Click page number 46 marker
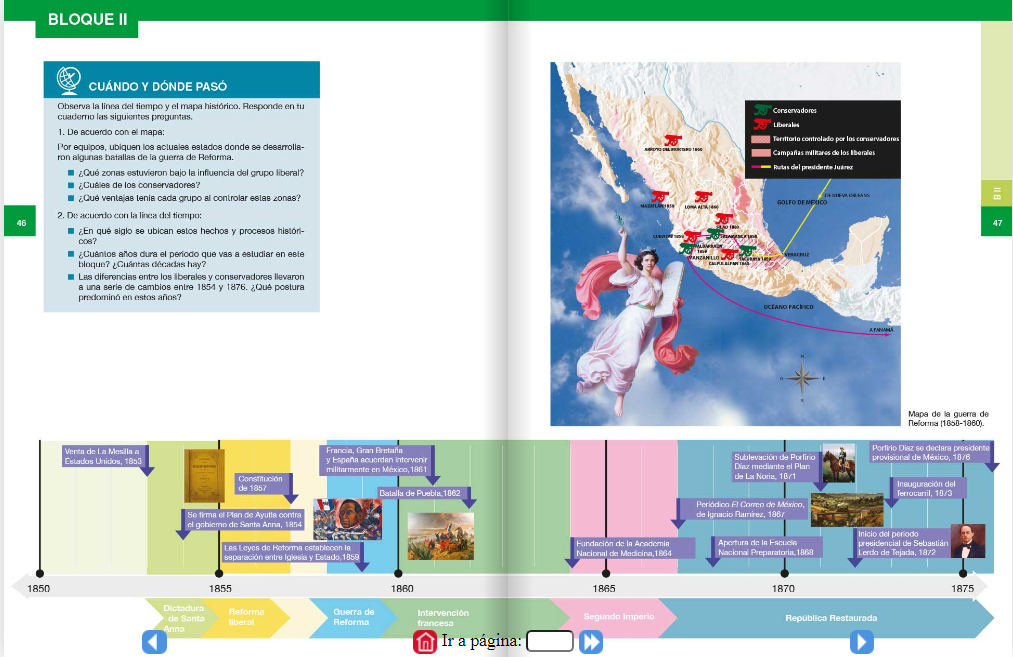 pos(21,222)
